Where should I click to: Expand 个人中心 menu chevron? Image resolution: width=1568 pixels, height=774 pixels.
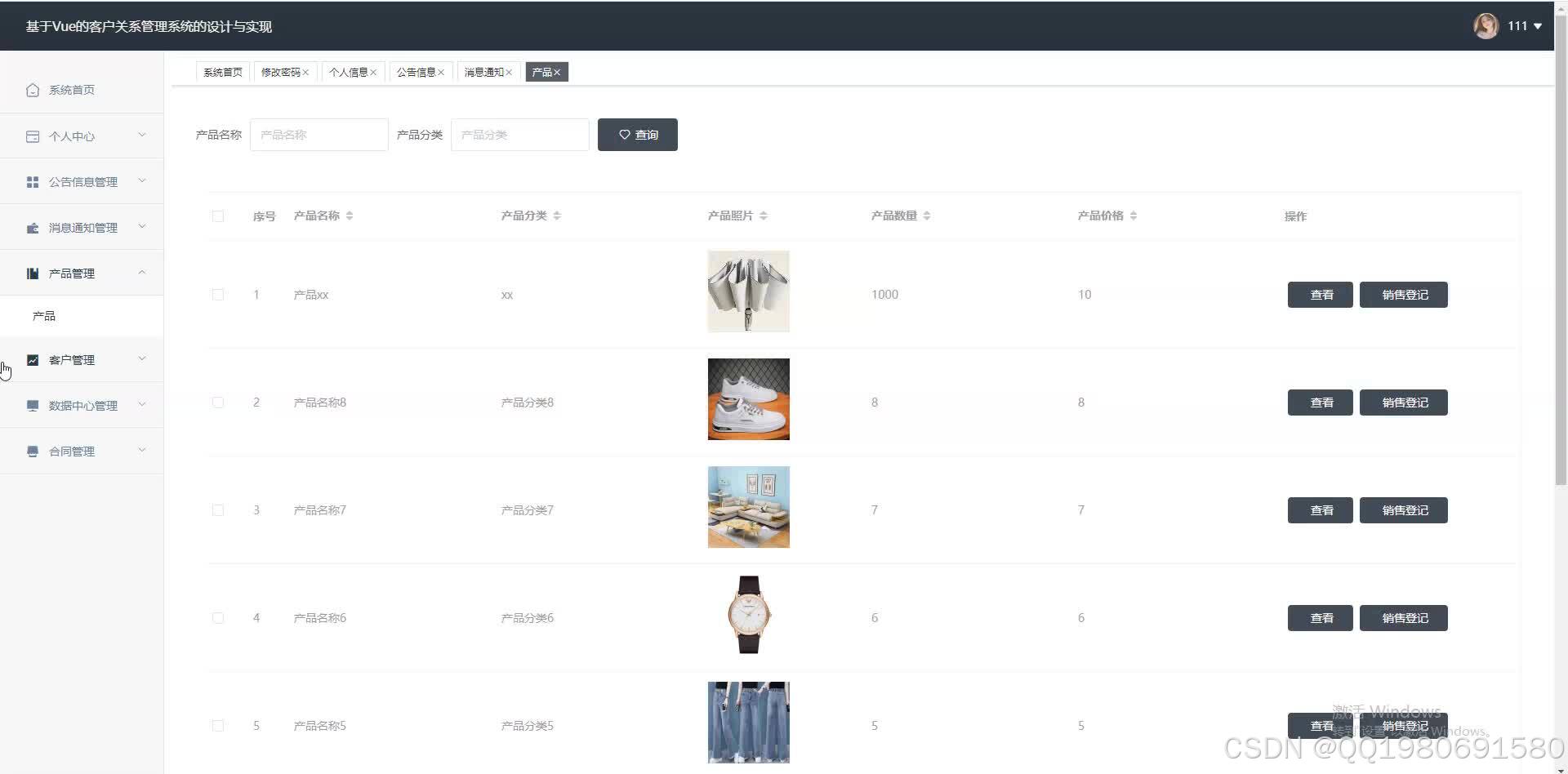(142, 136)
